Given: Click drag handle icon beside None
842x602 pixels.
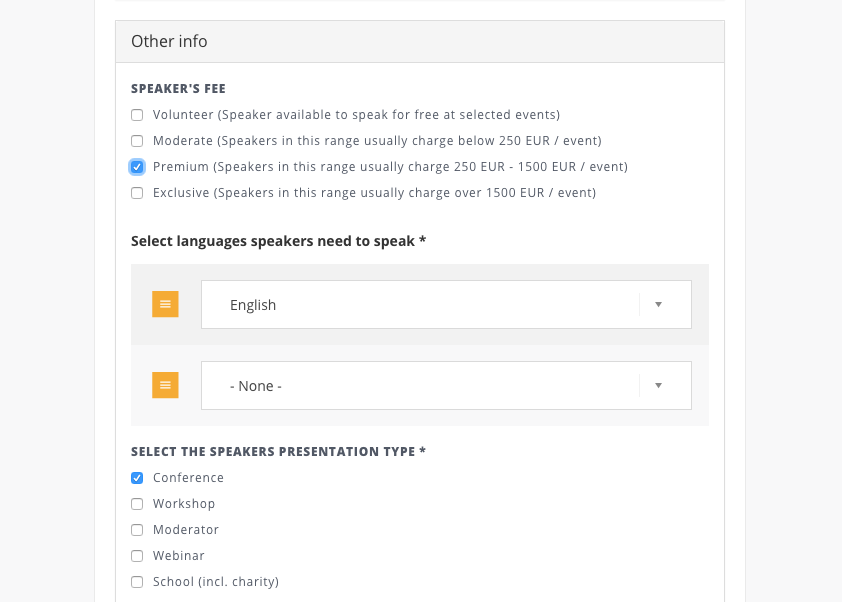Looking at the screenshot, I should [165, 385].
